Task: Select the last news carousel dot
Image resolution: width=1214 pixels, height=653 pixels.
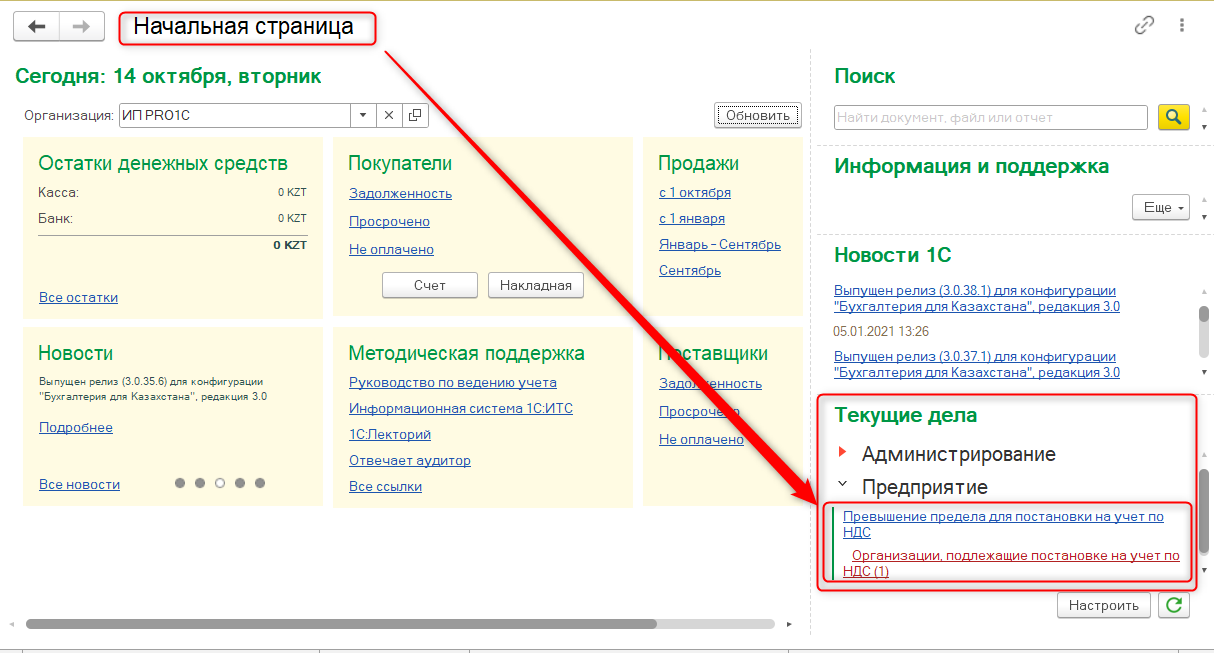Action: [x=260, y=483]
